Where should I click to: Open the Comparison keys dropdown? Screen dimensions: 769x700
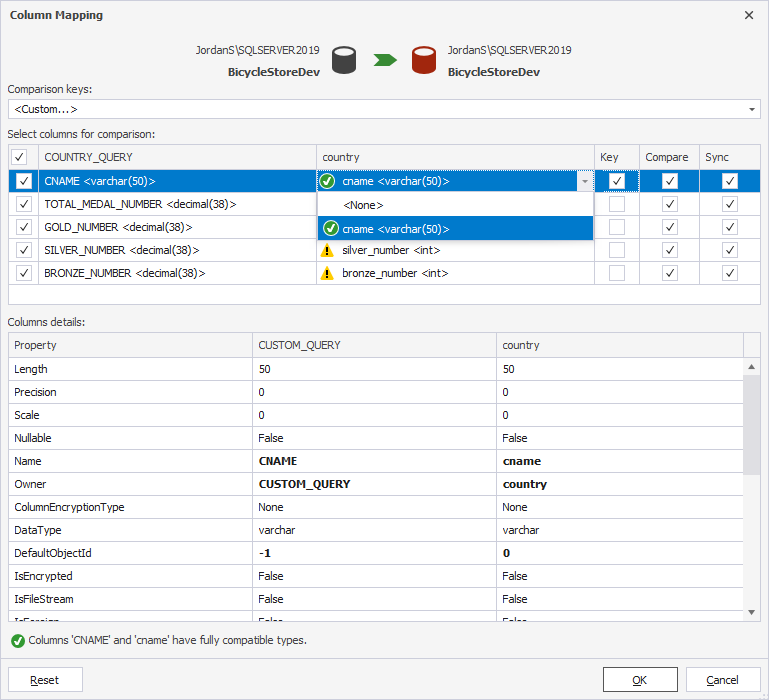(752, 109)
